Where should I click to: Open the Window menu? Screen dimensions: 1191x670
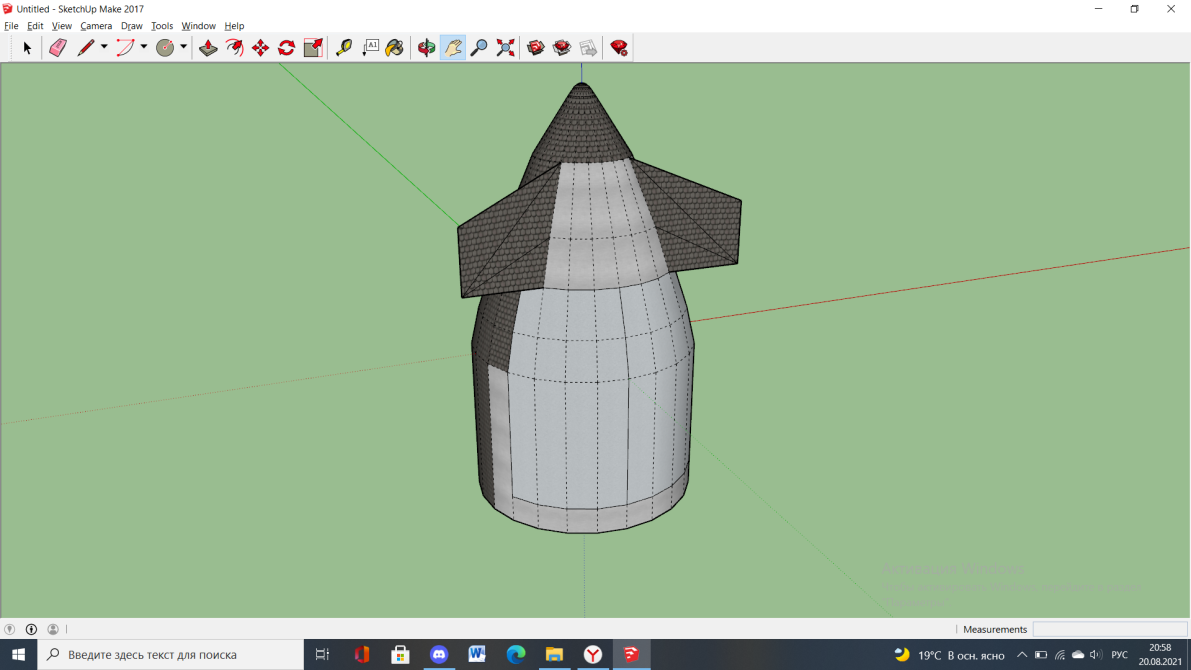198,26
